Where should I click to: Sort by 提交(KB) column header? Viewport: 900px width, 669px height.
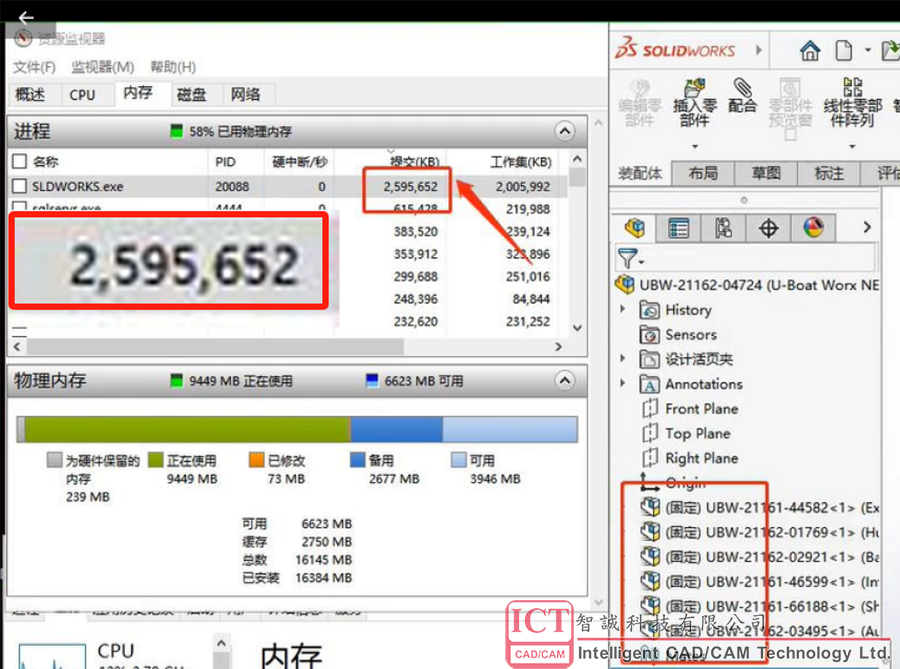pos(414,162)
